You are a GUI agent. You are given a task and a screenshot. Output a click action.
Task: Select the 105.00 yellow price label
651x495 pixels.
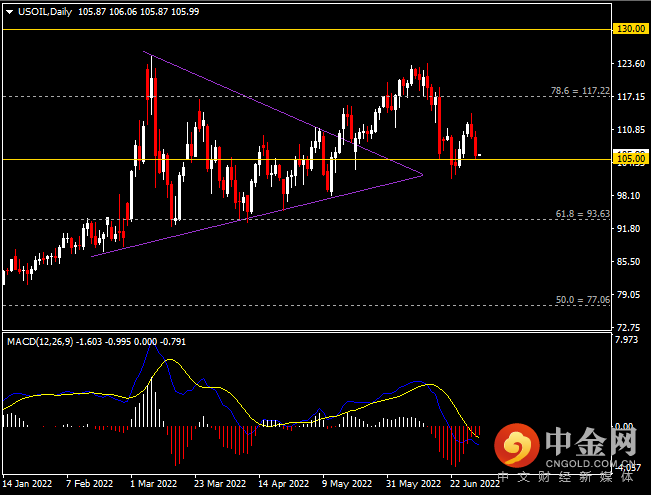(631, 159)
